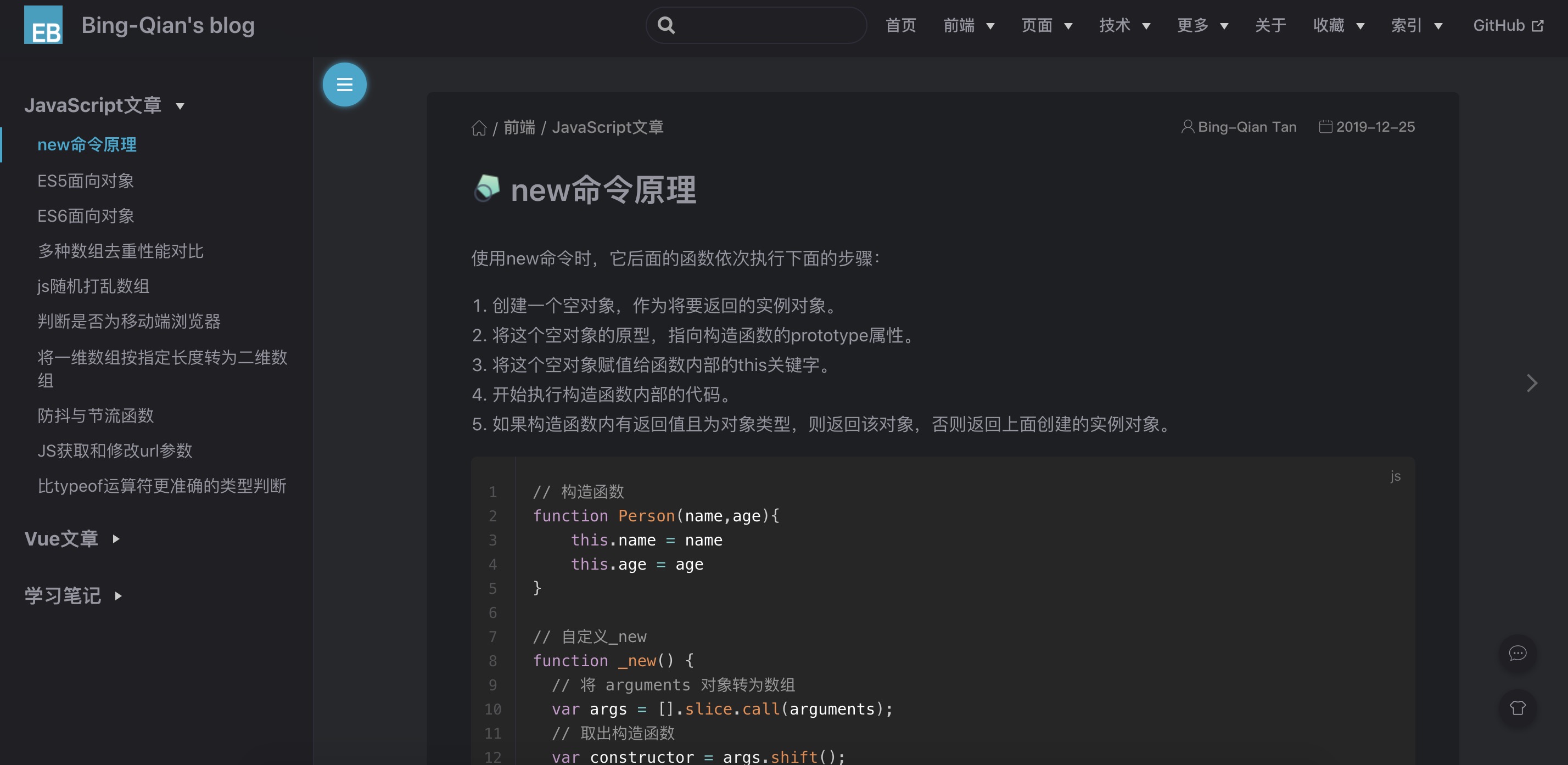Open 多种数组去重性能对比 article
This screenshot has height=765, width=1568.
pyautogui.click(x=121, y=251)
